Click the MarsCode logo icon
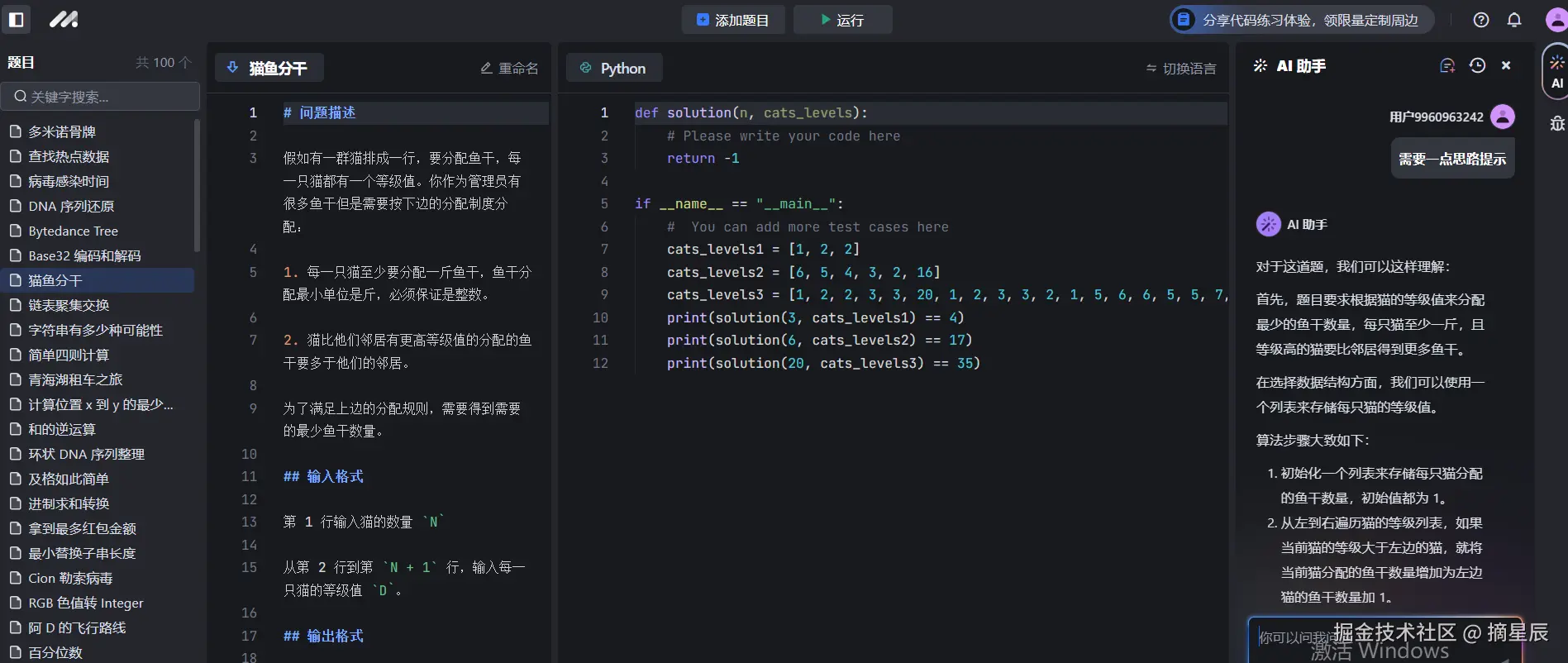 (64, 19)
